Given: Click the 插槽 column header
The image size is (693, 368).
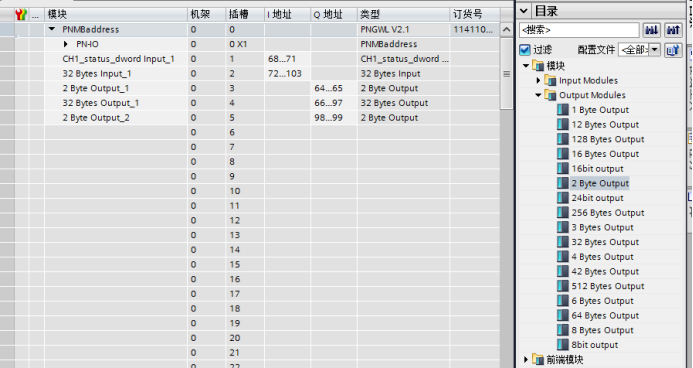Looking at the screenshot, I should click(x=245, y=15).
